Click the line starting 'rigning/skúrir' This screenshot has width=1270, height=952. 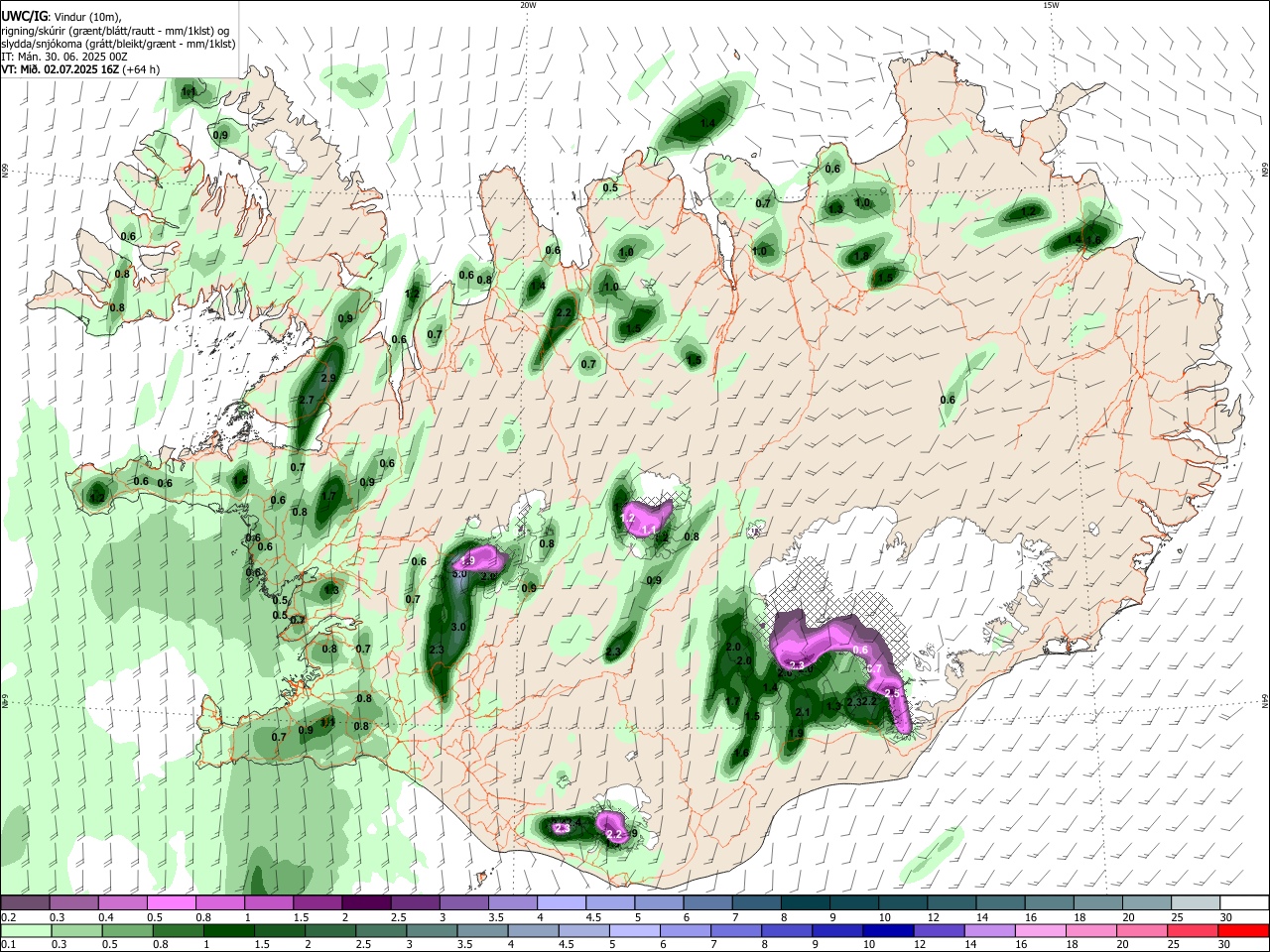(x=115, y=31)
